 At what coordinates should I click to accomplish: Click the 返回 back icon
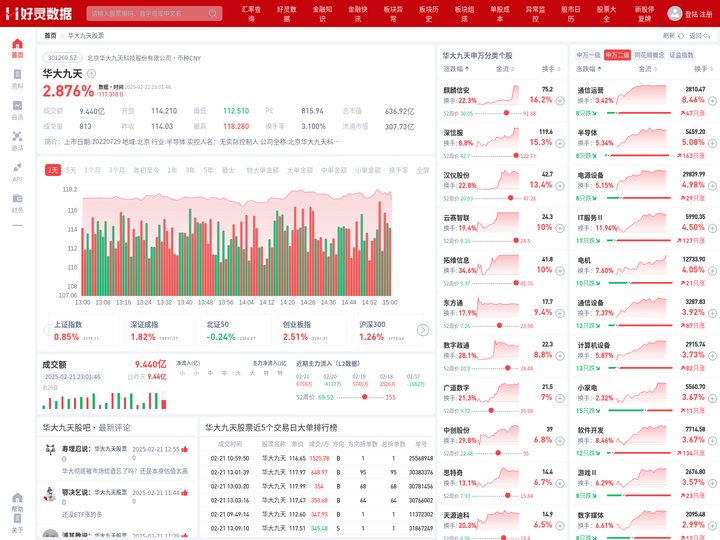707,36
